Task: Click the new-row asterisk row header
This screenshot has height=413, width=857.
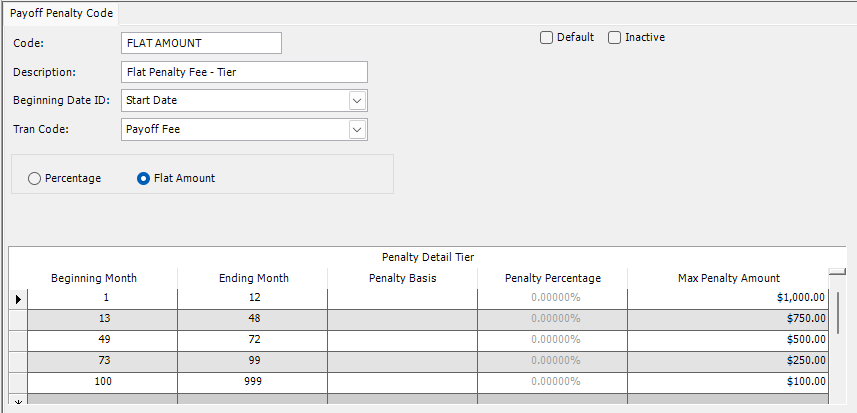Action: tap(18, 403)
